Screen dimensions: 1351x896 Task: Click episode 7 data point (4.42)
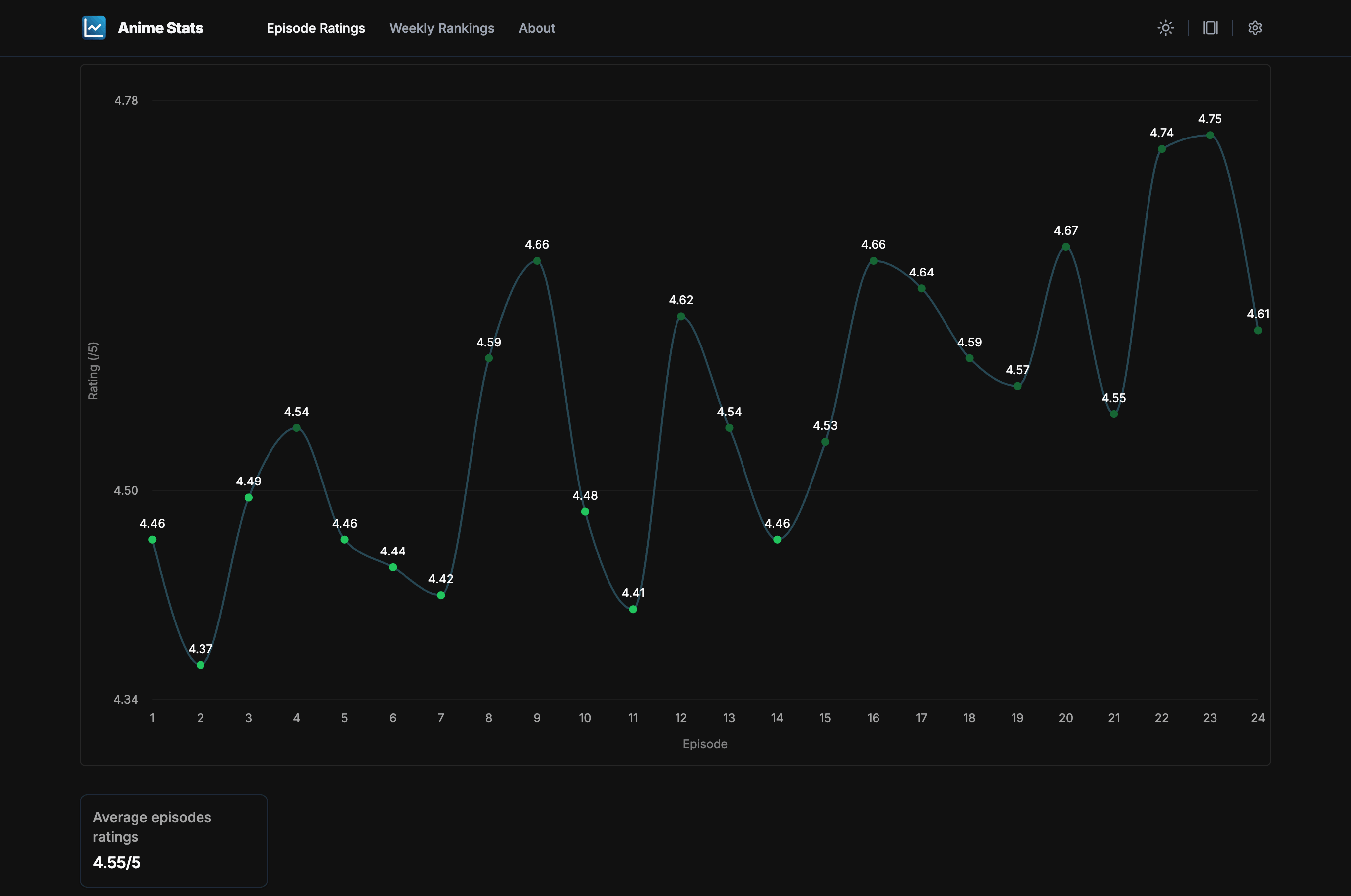(440, 595)
